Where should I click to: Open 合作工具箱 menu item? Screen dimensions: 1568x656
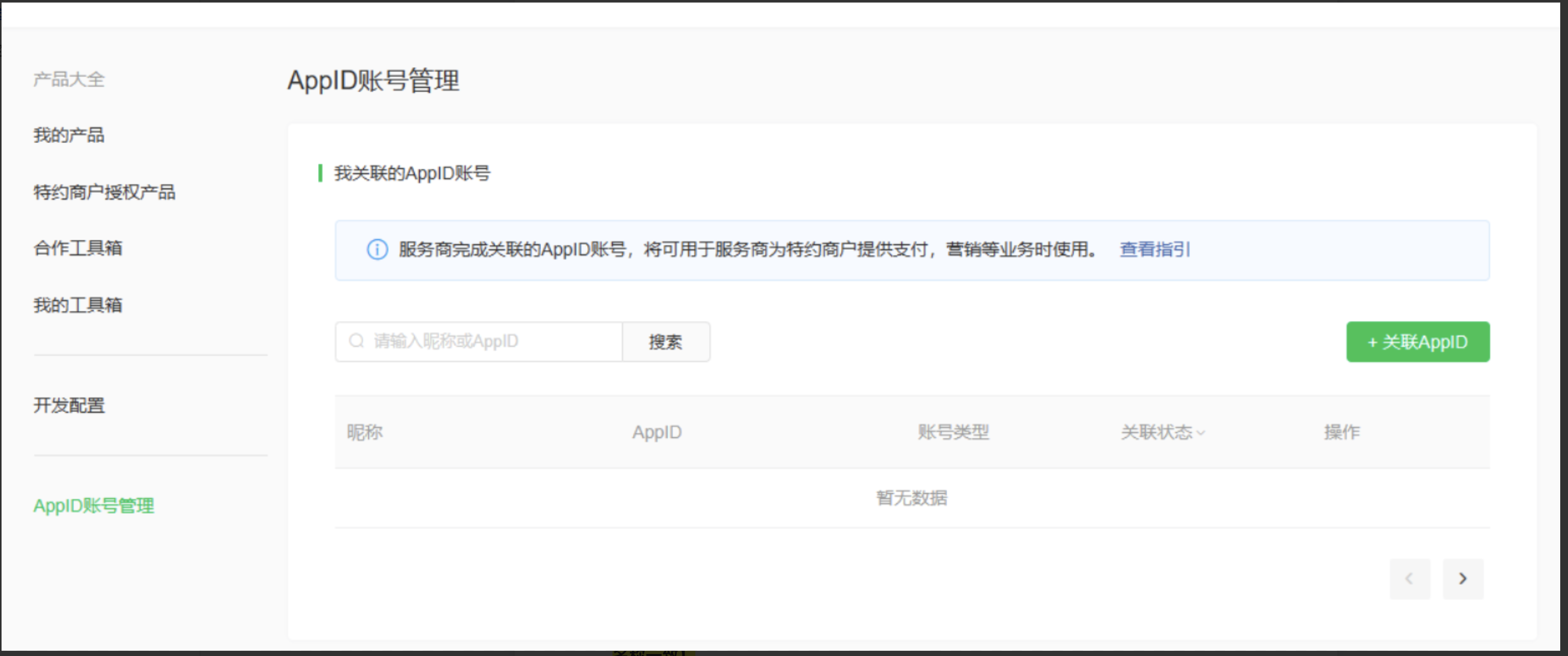click(78, 248)
